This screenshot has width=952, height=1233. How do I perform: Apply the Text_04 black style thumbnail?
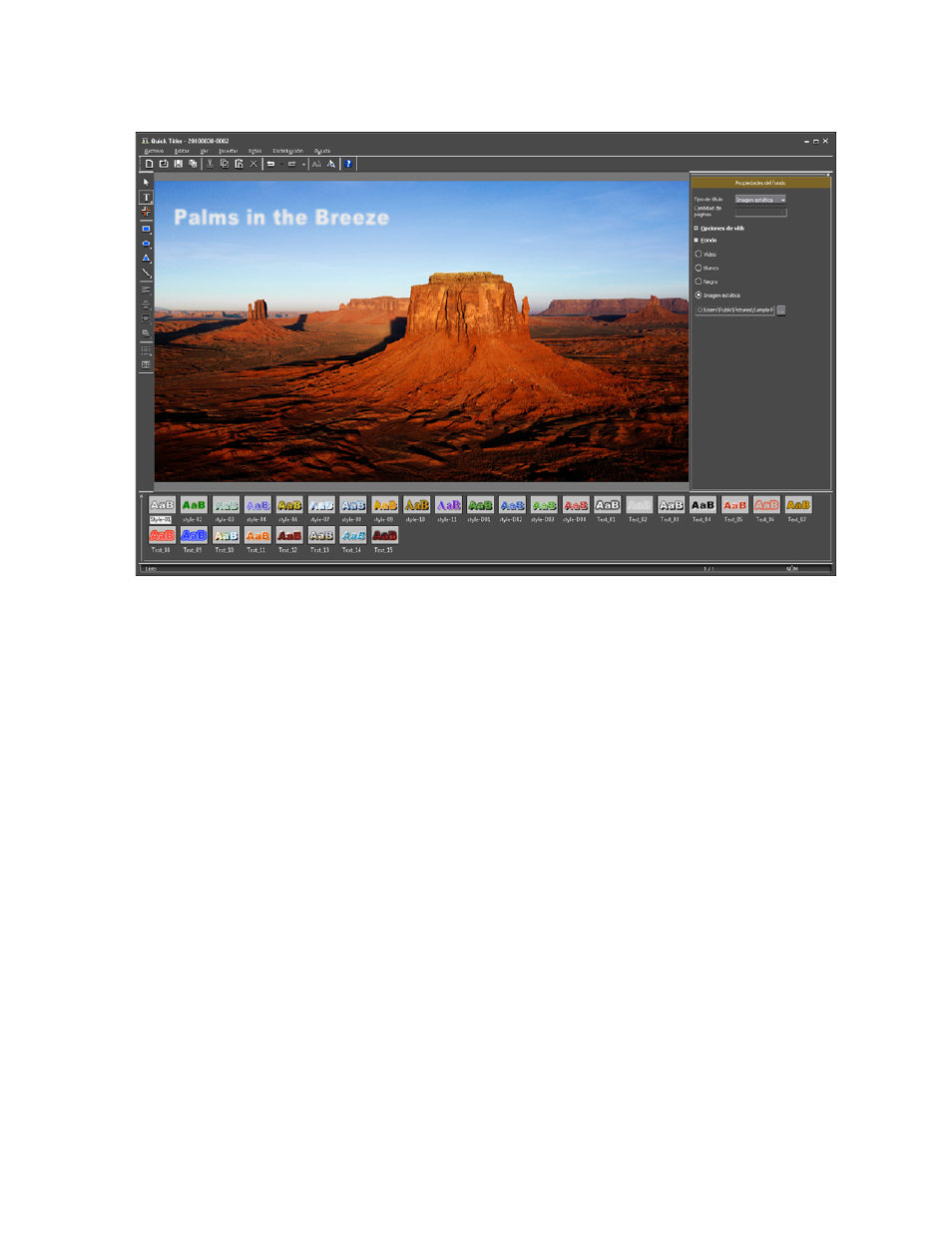[x=703, y=506]
